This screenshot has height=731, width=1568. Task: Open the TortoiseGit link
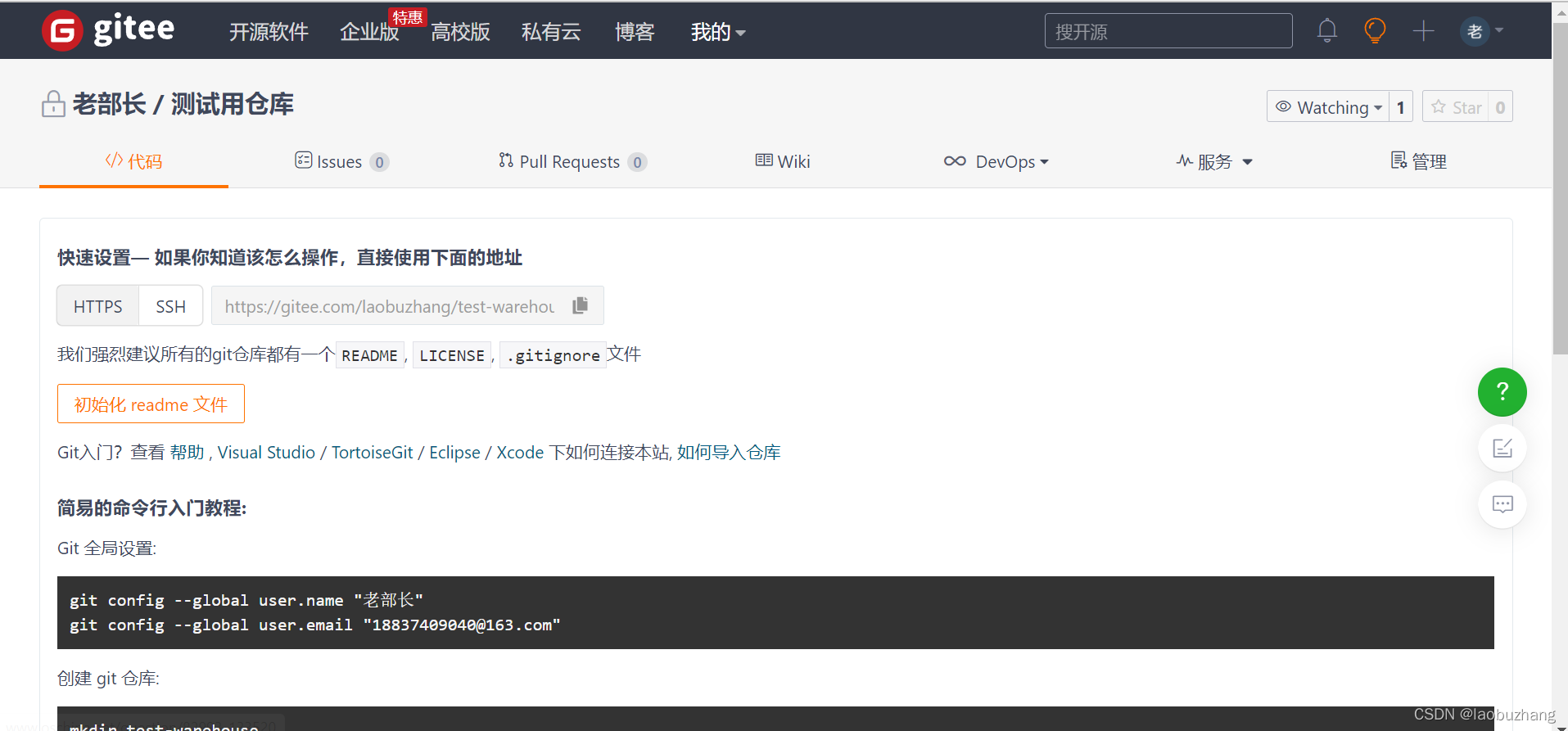(373, 452)
